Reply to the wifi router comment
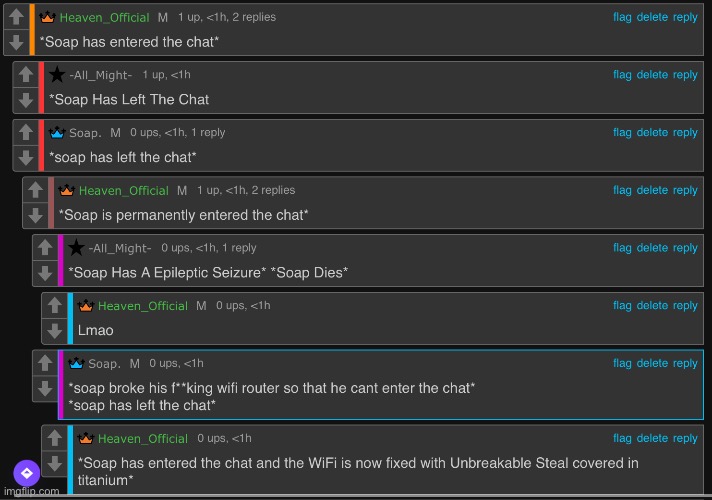 click(x=685, y=363)
